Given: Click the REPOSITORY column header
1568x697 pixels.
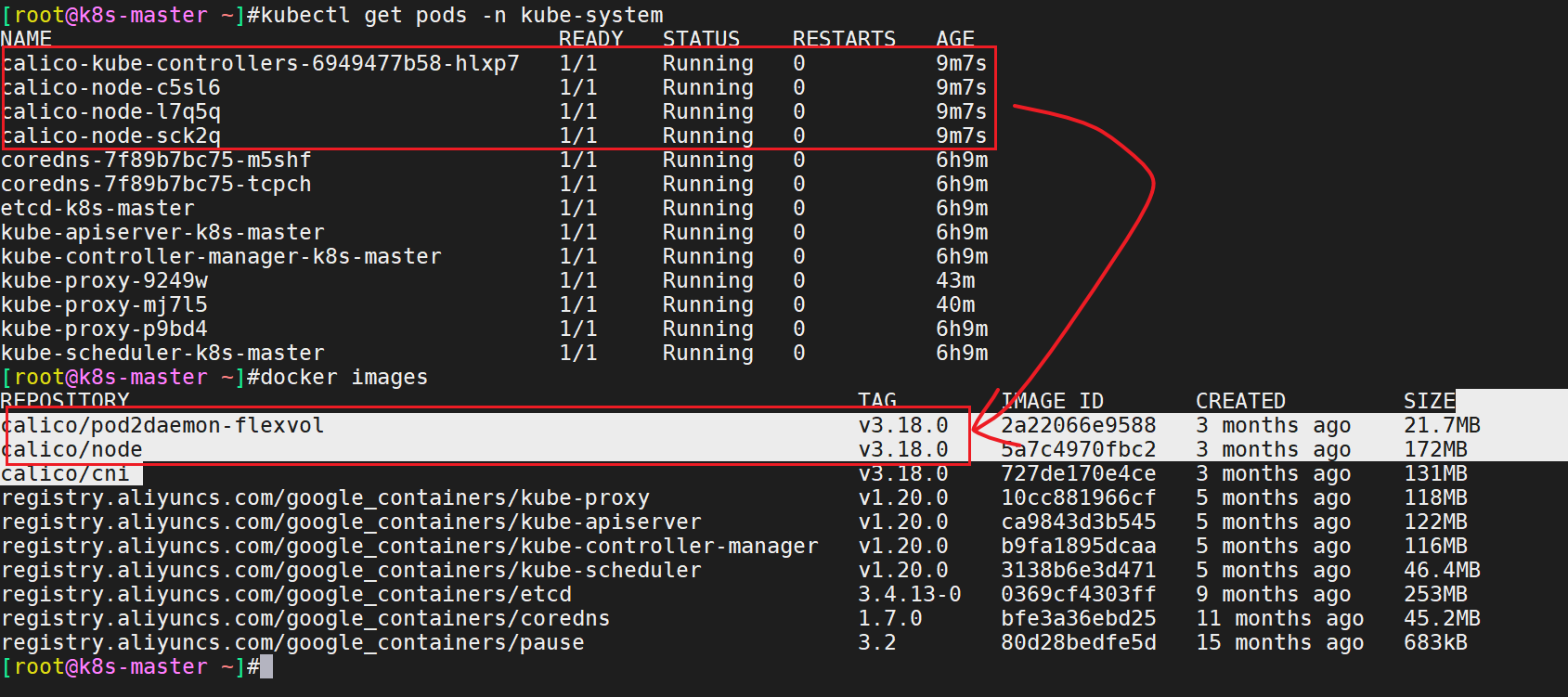Looking at the screenshot, I should click(x=65, y=401).
